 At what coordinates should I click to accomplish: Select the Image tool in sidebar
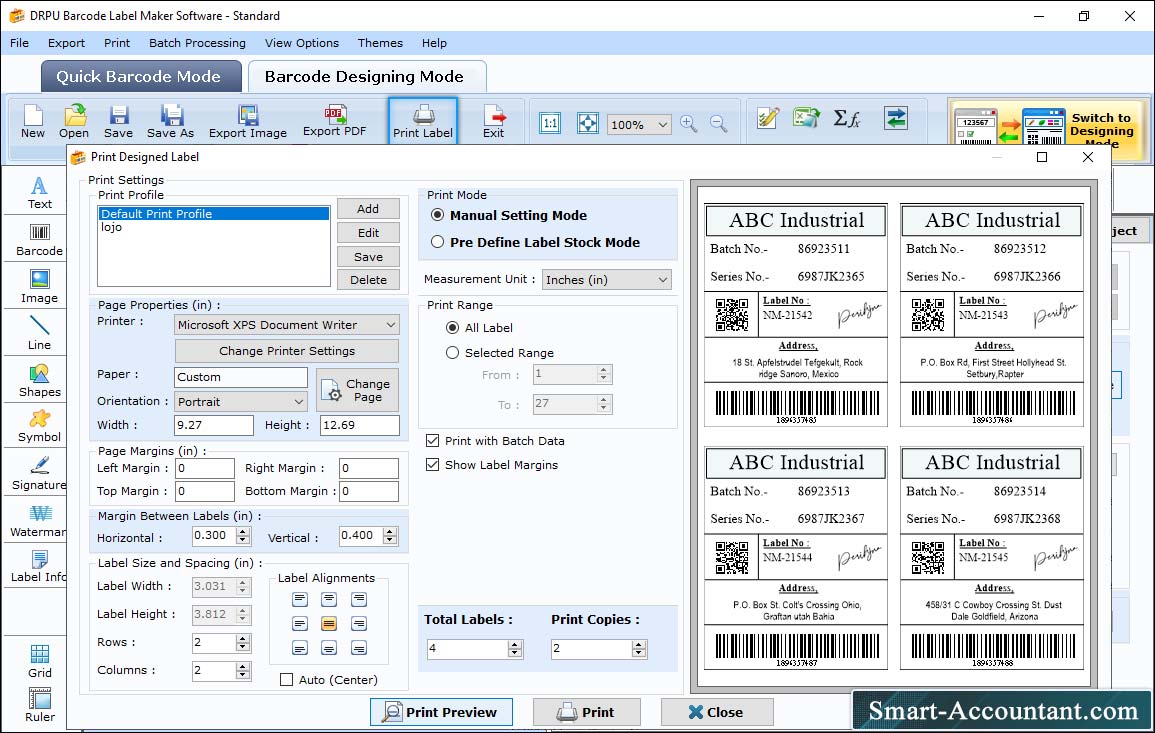click(x=39, y=287)
